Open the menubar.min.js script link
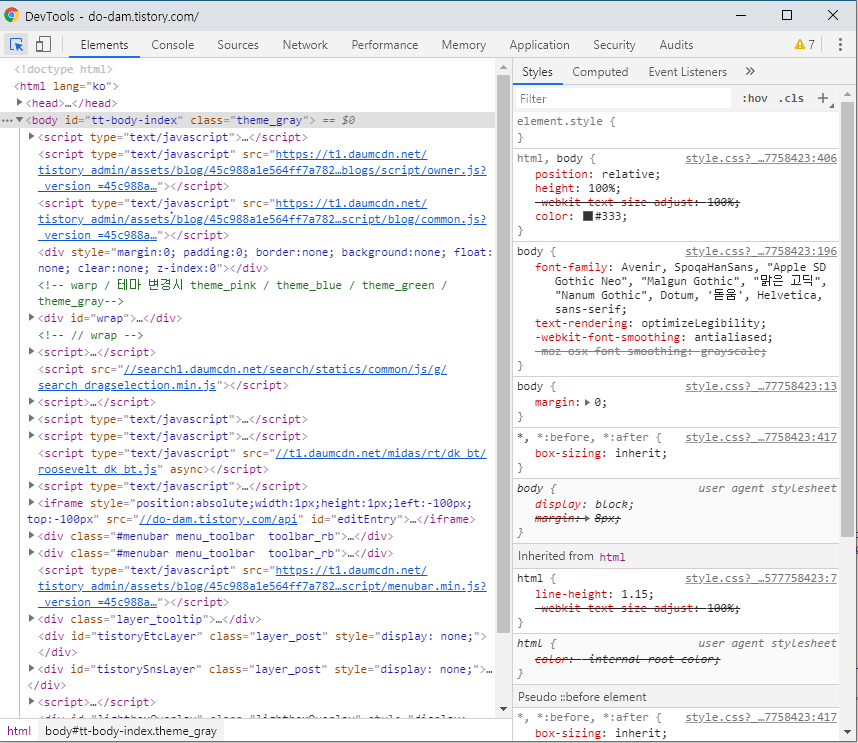The height and width of the screenshot is (743, 858). (262, 586)
